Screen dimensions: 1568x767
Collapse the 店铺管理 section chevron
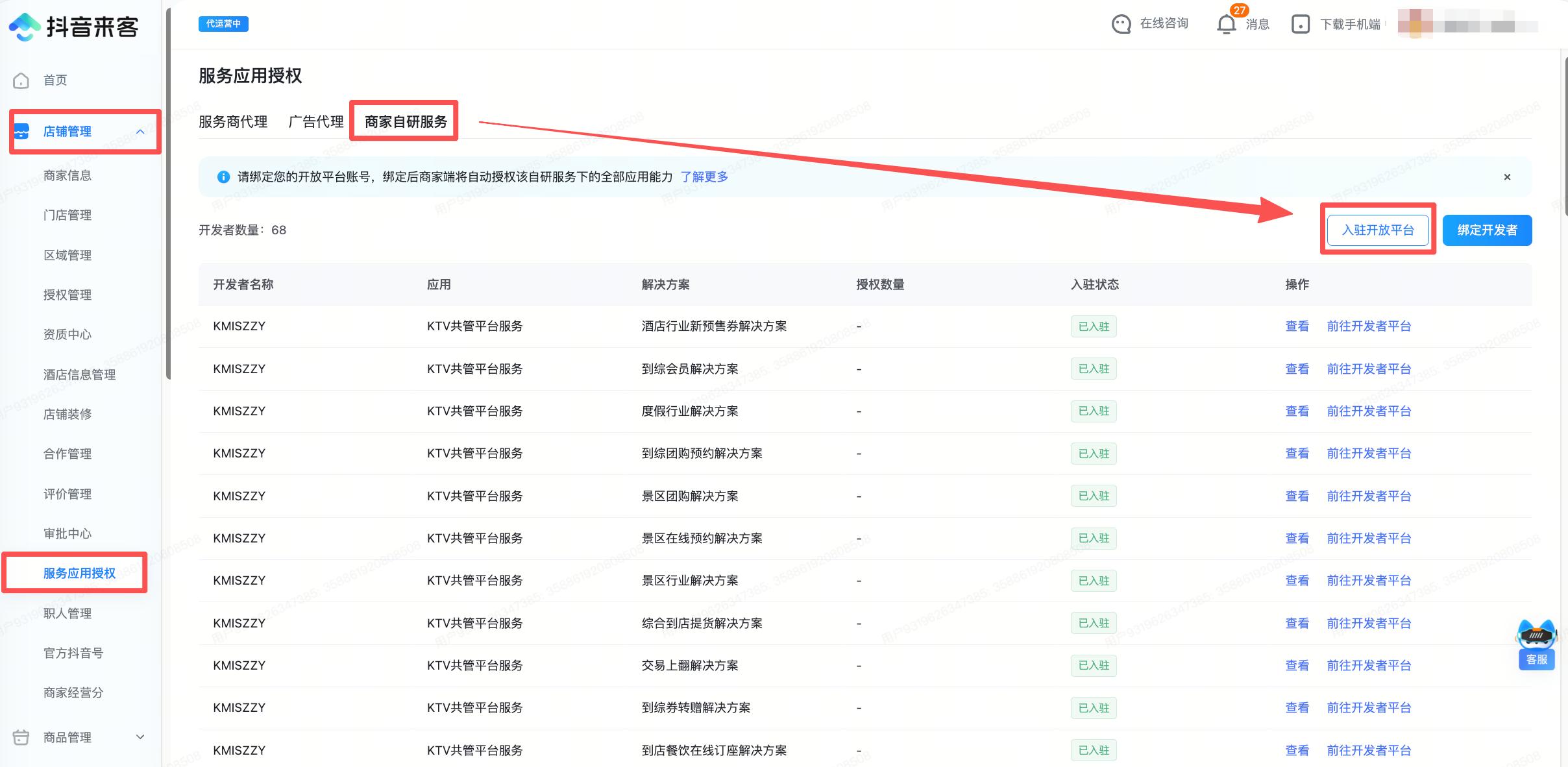(x=140, y=131)
